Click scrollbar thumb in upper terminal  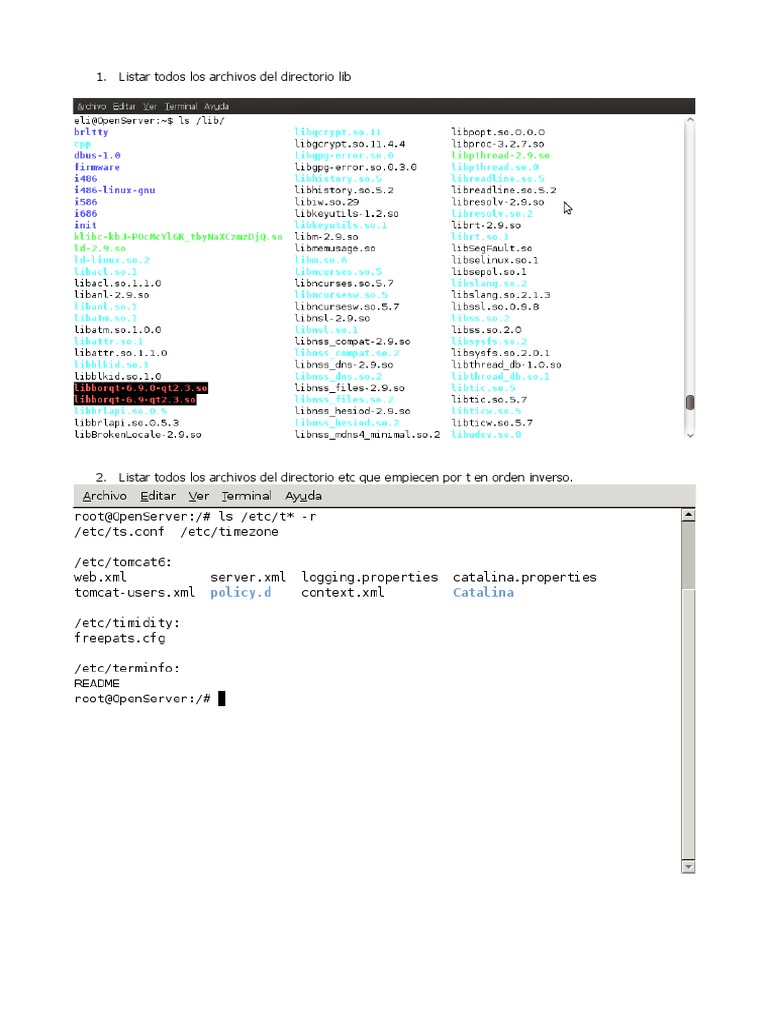[690, 402]
